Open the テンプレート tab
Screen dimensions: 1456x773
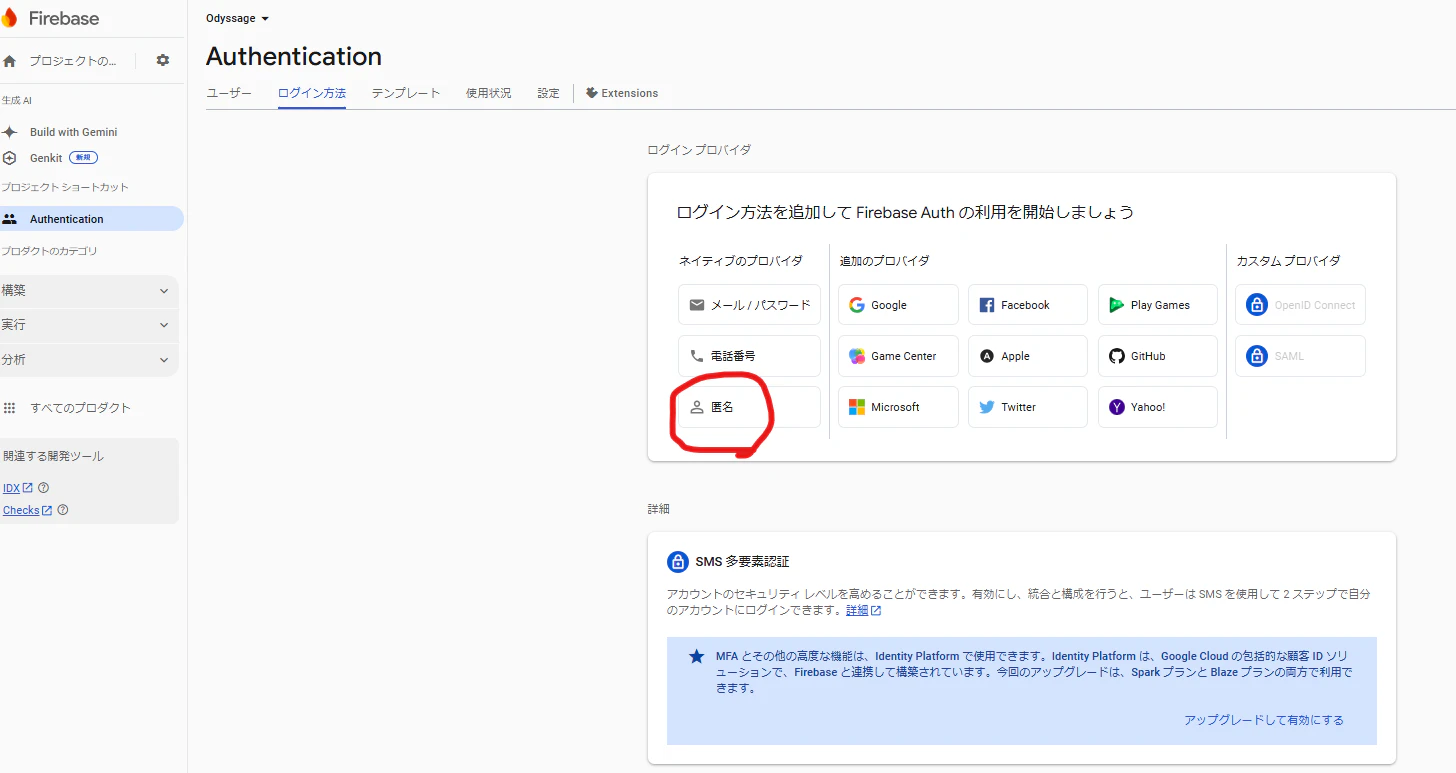tap(406, 93)
